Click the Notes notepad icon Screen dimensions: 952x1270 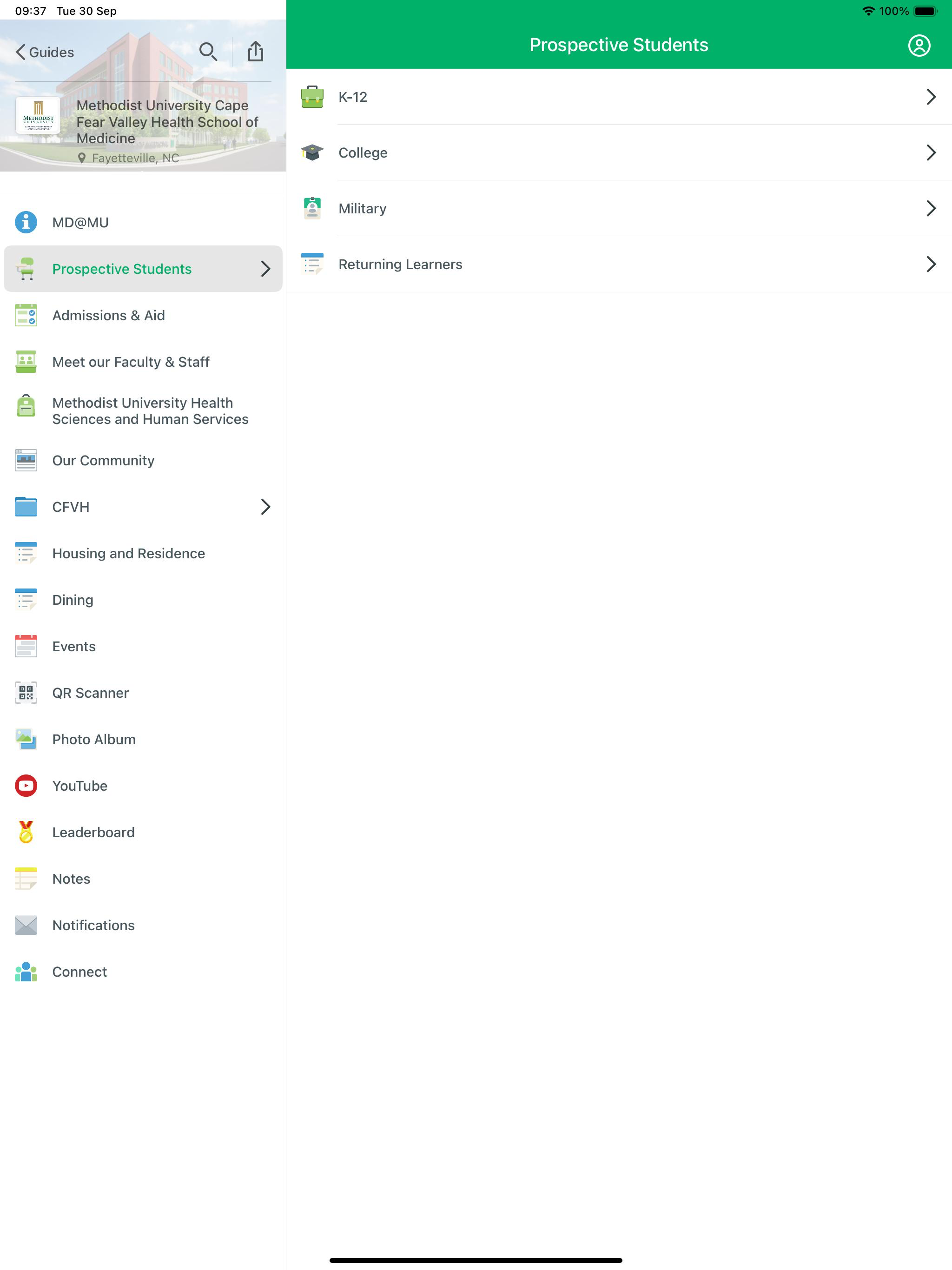click(x=26, y=879)
